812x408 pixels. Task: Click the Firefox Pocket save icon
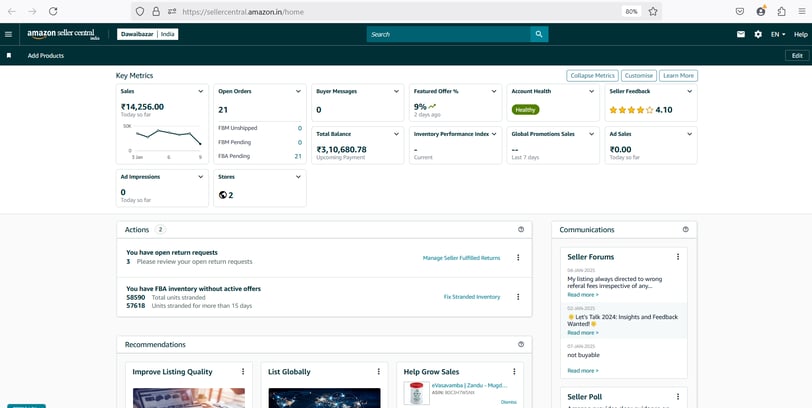click(740, 11)
